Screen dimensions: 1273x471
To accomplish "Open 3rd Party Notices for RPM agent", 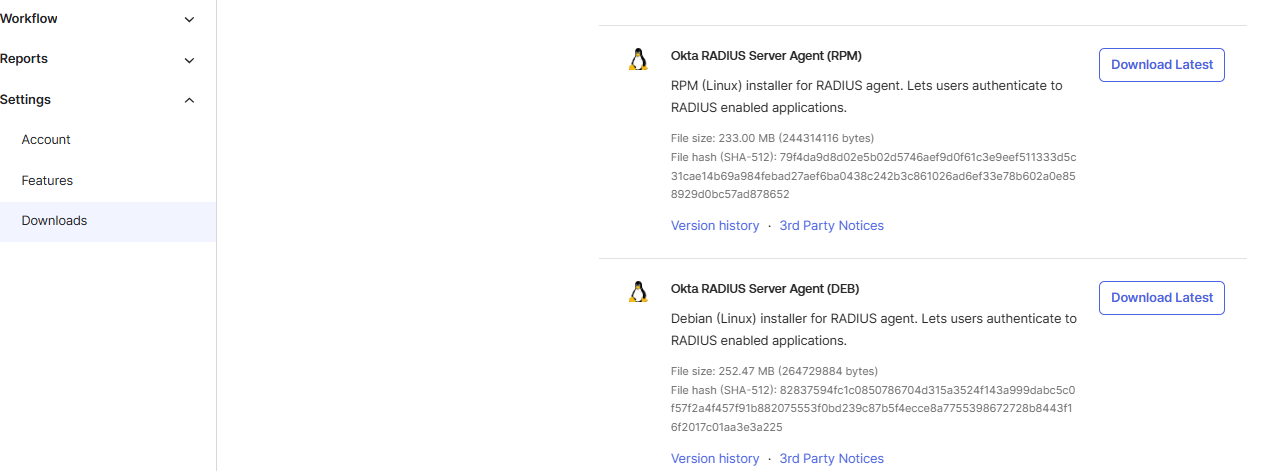I will point(831,226).
